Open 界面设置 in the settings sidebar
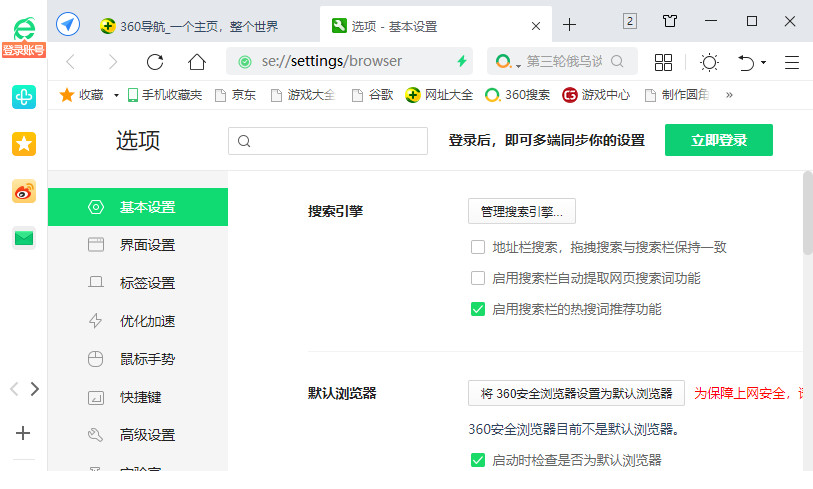 coord(138,245)
